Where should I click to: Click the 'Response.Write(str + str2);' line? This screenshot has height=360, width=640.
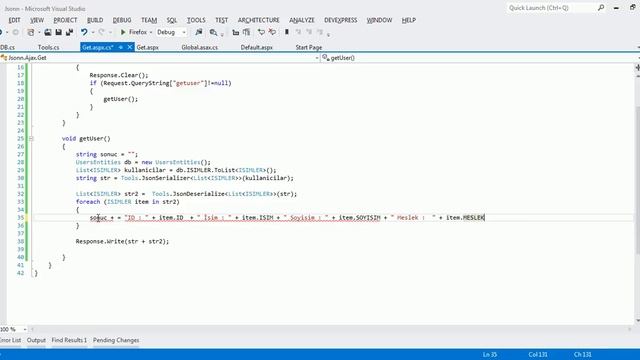[x=122, y=242]
